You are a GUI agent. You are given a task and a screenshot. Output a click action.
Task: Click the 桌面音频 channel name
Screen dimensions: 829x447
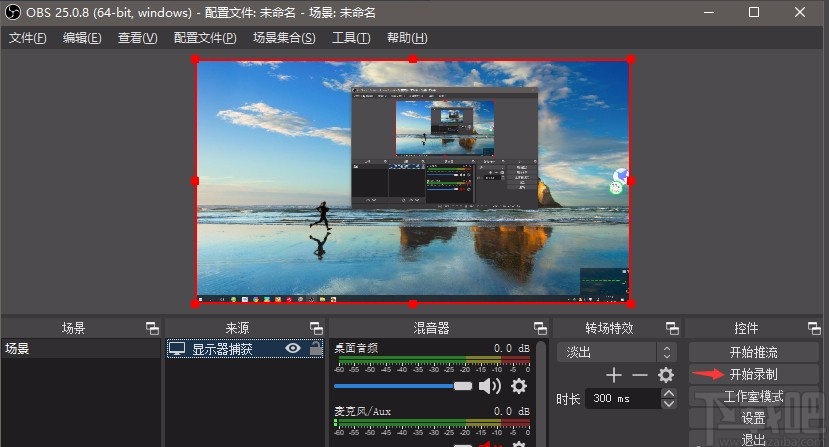[356, 348]
